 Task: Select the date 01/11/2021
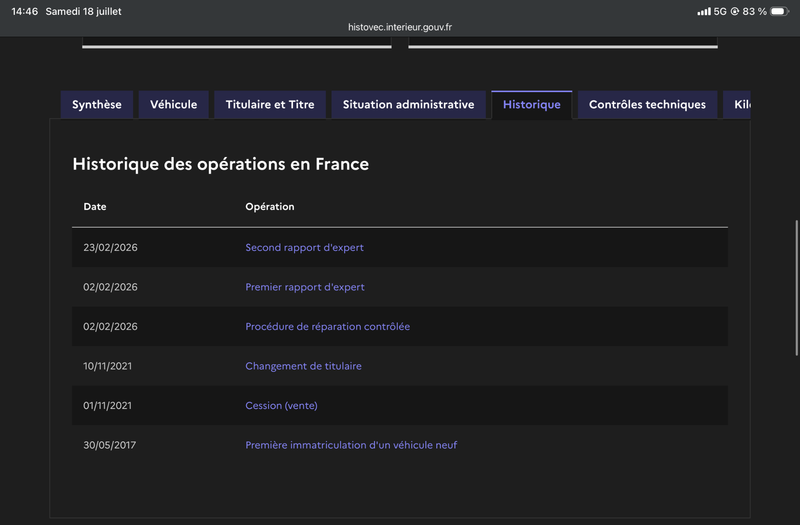[x=108, y=406]
